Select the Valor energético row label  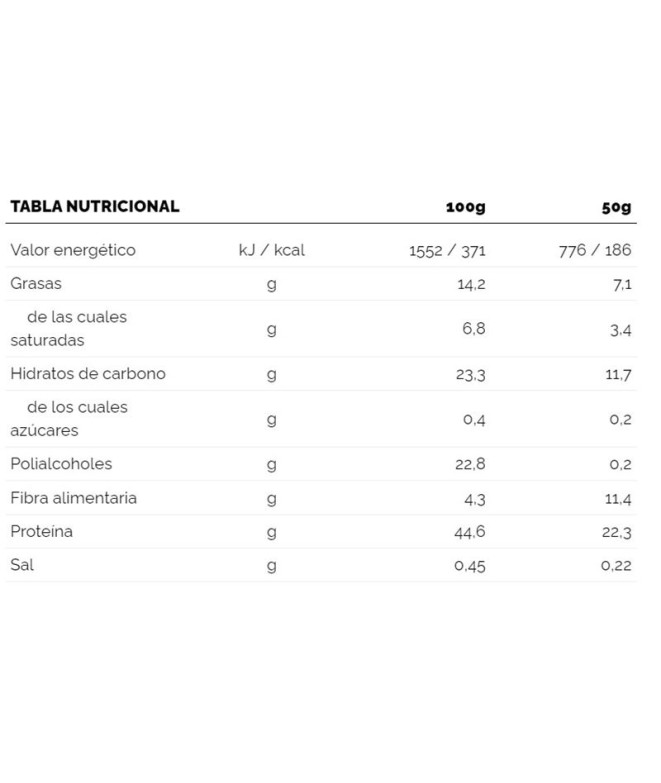[x=72, y=250]
